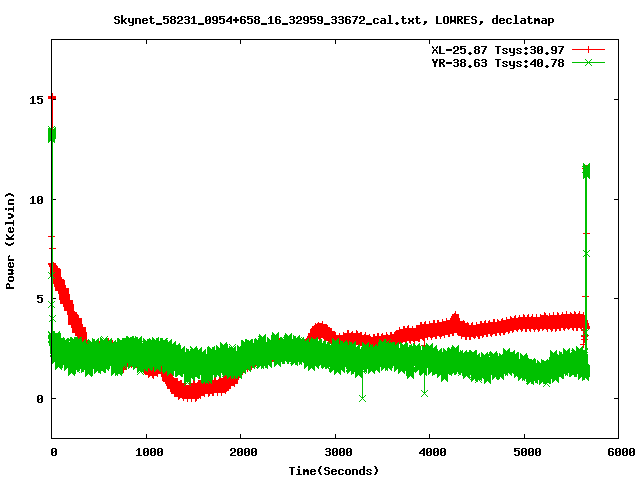Viewport: 640px width, 480px height.
Task: Click the red spike data point at 15 Kelvin
Action: click(x=52, y=98)
